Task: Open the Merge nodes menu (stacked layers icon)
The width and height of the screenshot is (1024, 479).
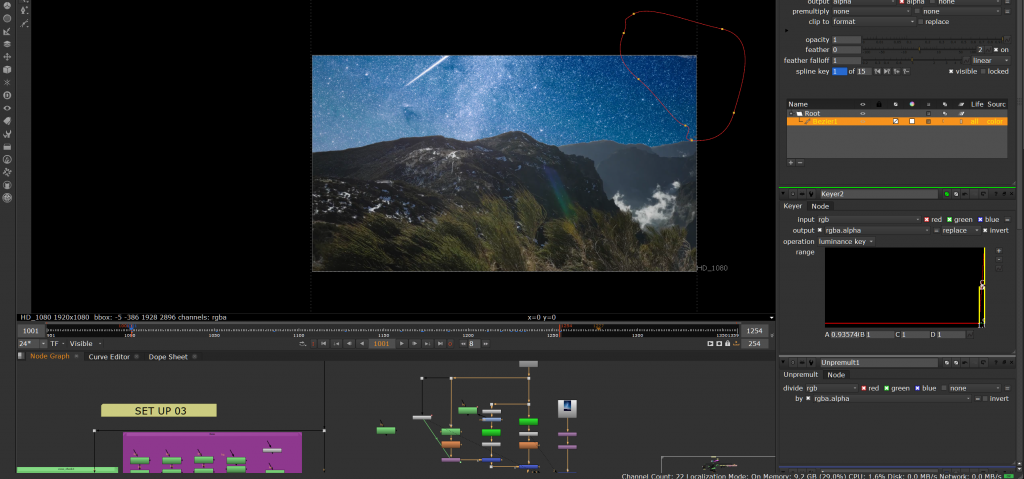Action: pos(7,44)
